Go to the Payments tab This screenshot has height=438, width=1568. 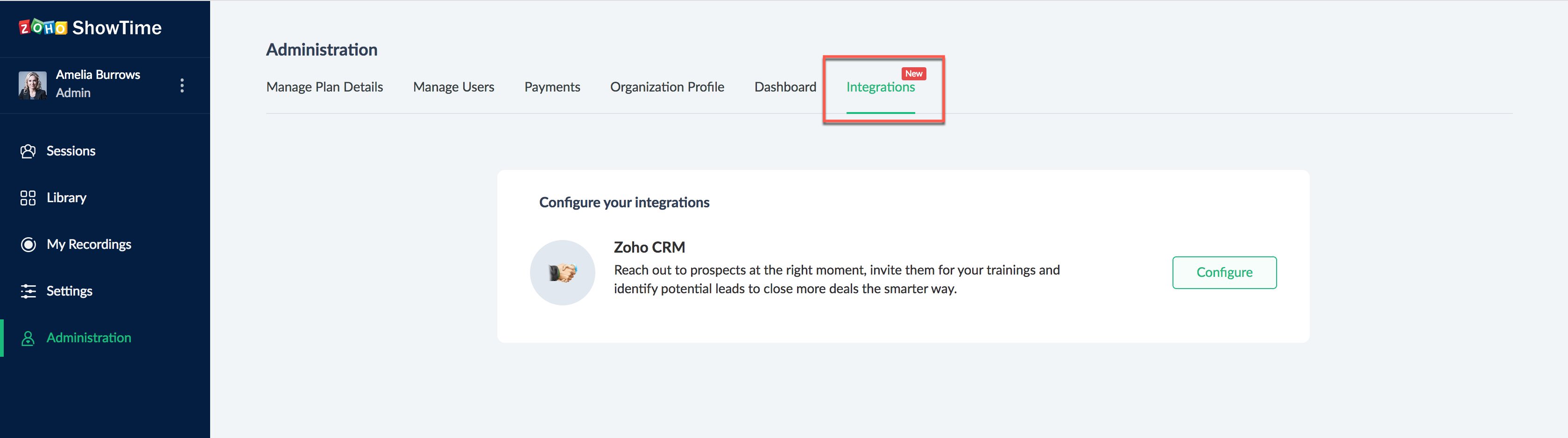click(x=552, y=87)
